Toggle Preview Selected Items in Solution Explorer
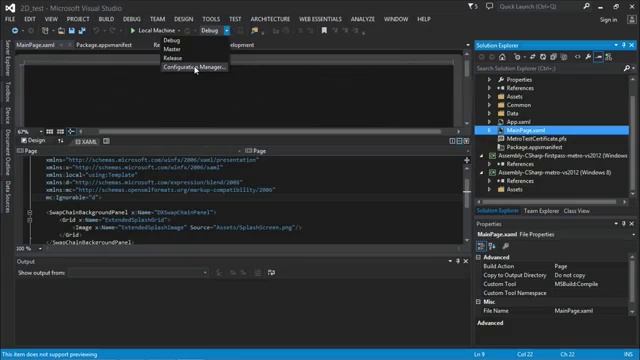Image resolution: width=640 pixels, height=360 pixels. [598, 57]
